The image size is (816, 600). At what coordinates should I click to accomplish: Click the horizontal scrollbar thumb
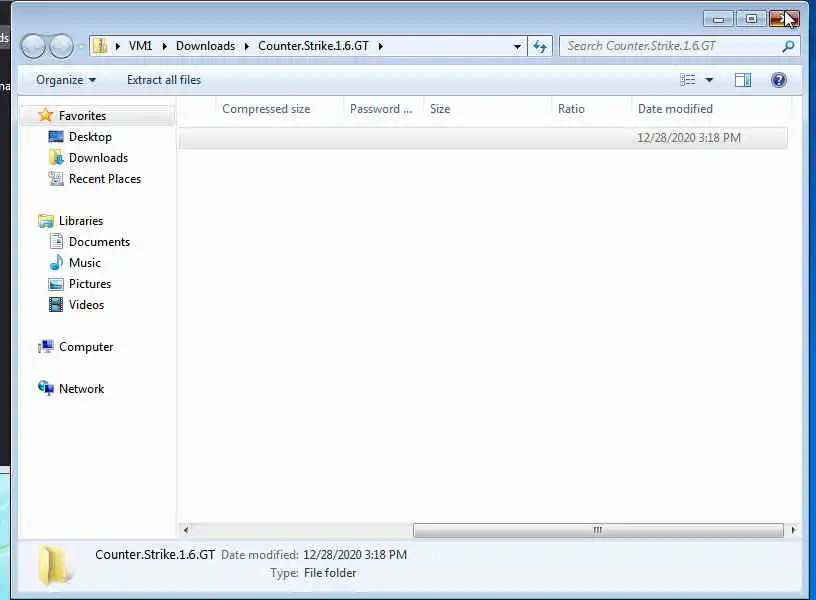click(598, 530)
